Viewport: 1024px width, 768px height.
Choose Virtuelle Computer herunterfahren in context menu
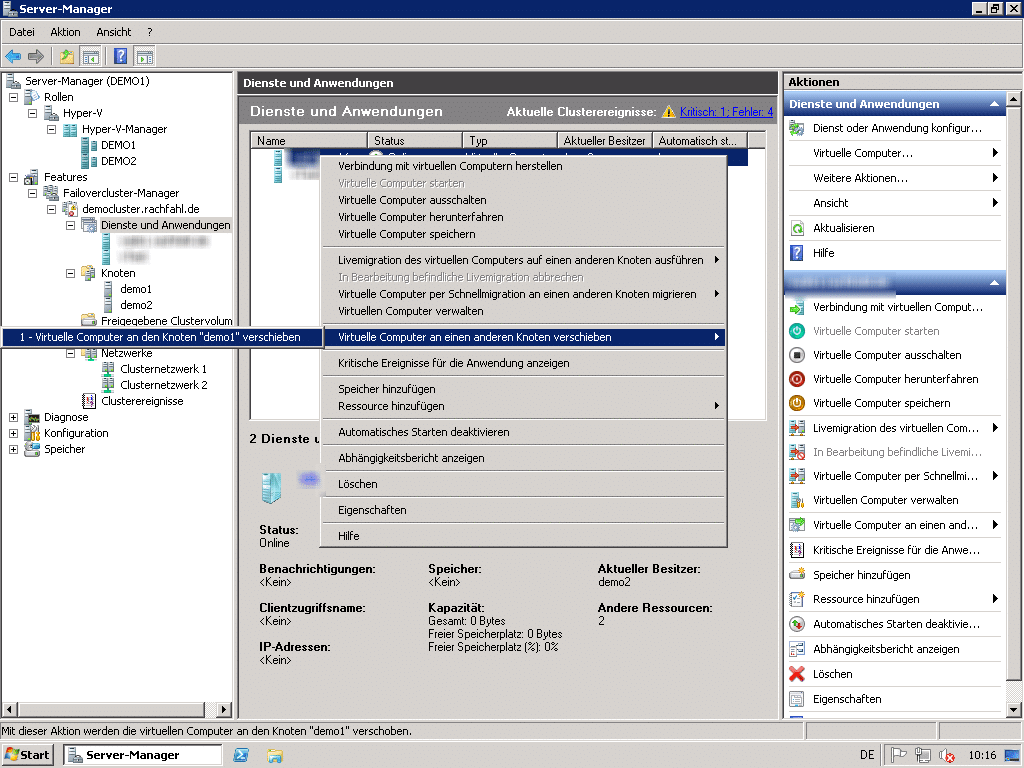tap(524, 217)
